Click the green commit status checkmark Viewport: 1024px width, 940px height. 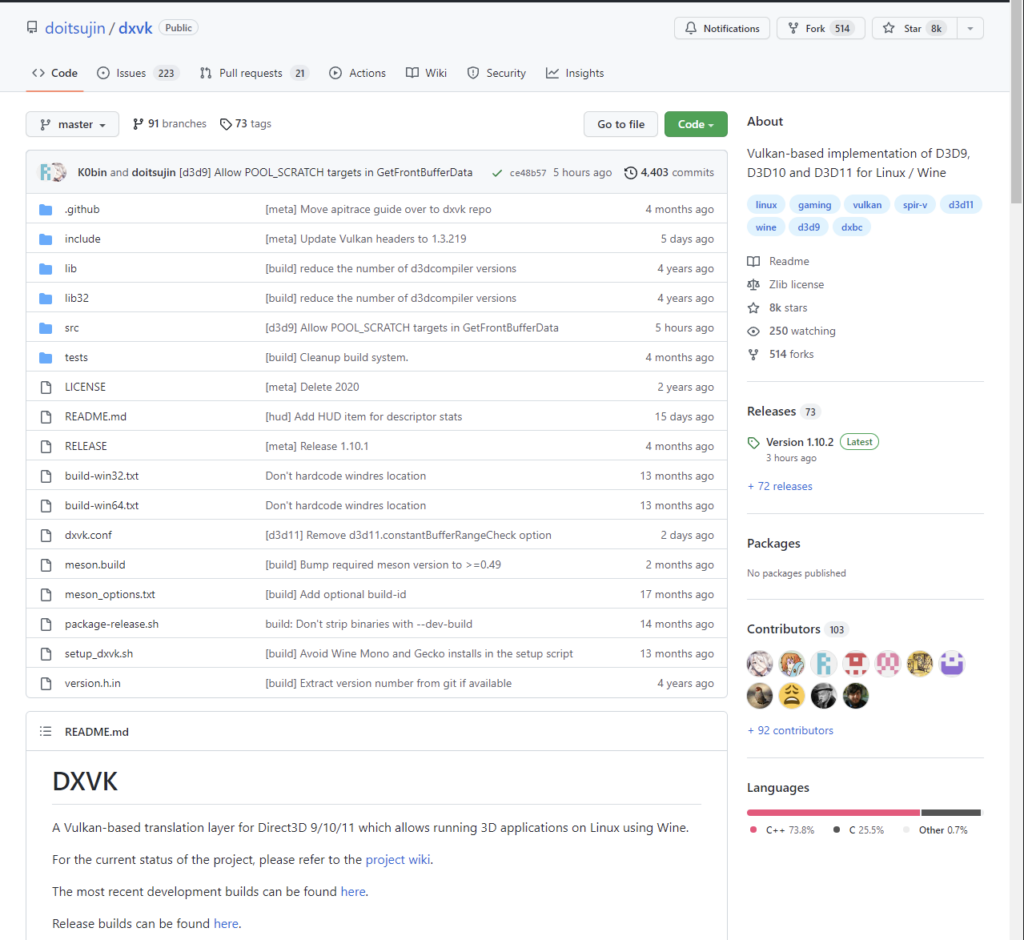coord(497,173)
